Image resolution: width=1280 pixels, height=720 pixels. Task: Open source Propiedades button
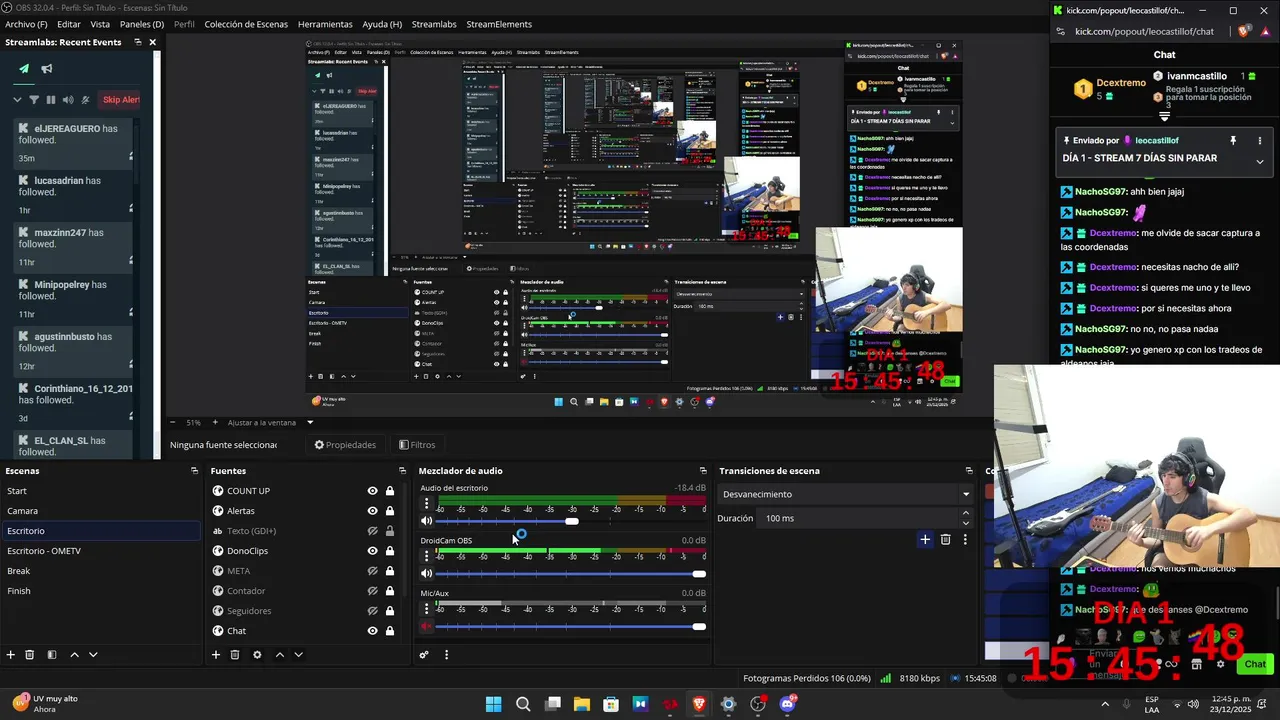(x=345, y=445)
